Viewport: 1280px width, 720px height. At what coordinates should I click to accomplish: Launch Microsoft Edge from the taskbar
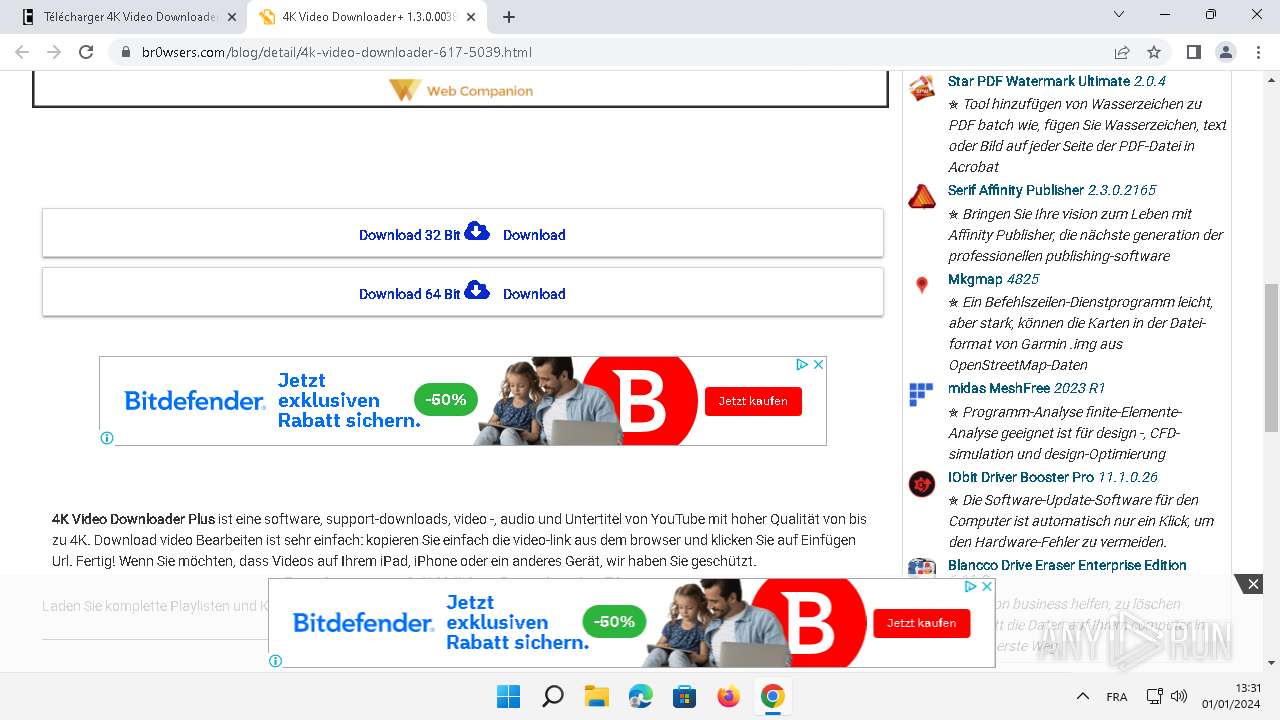[x=641, y=696]
